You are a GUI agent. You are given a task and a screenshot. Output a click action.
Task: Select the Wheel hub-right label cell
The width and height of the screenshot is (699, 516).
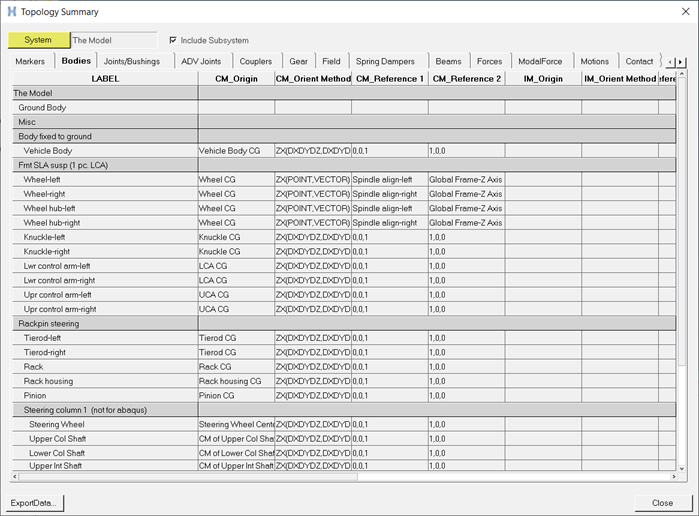pos(105,223)
